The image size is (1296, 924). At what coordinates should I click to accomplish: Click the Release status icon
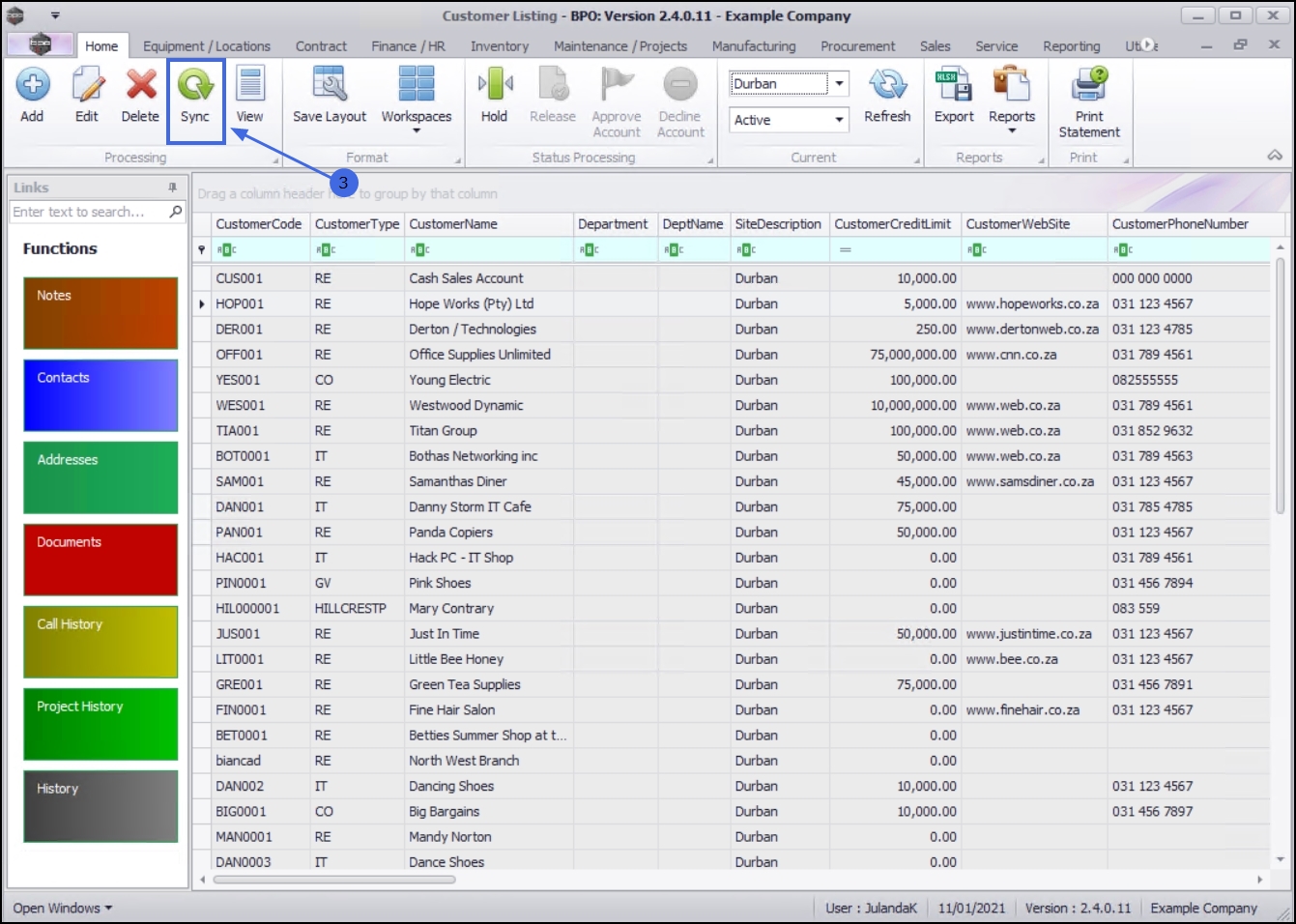click(553, 84)
